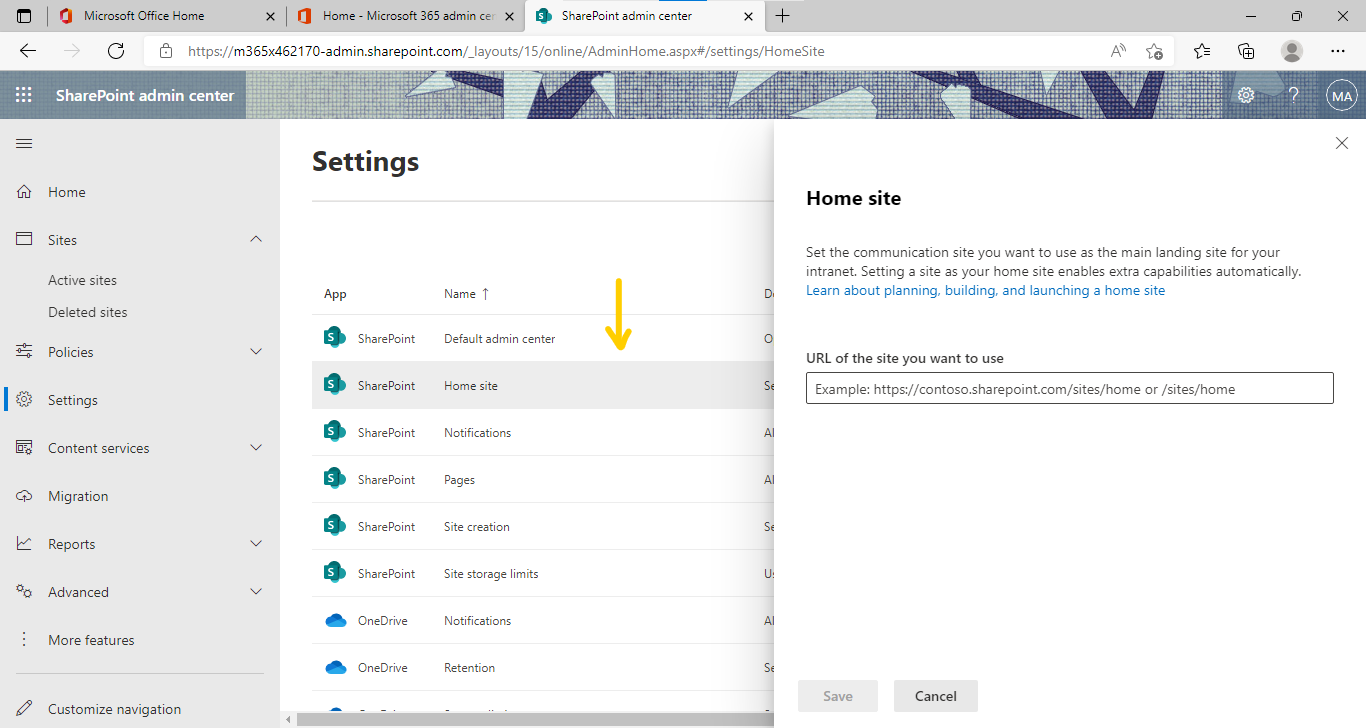Open the learn about home site link

coord(985,290)
